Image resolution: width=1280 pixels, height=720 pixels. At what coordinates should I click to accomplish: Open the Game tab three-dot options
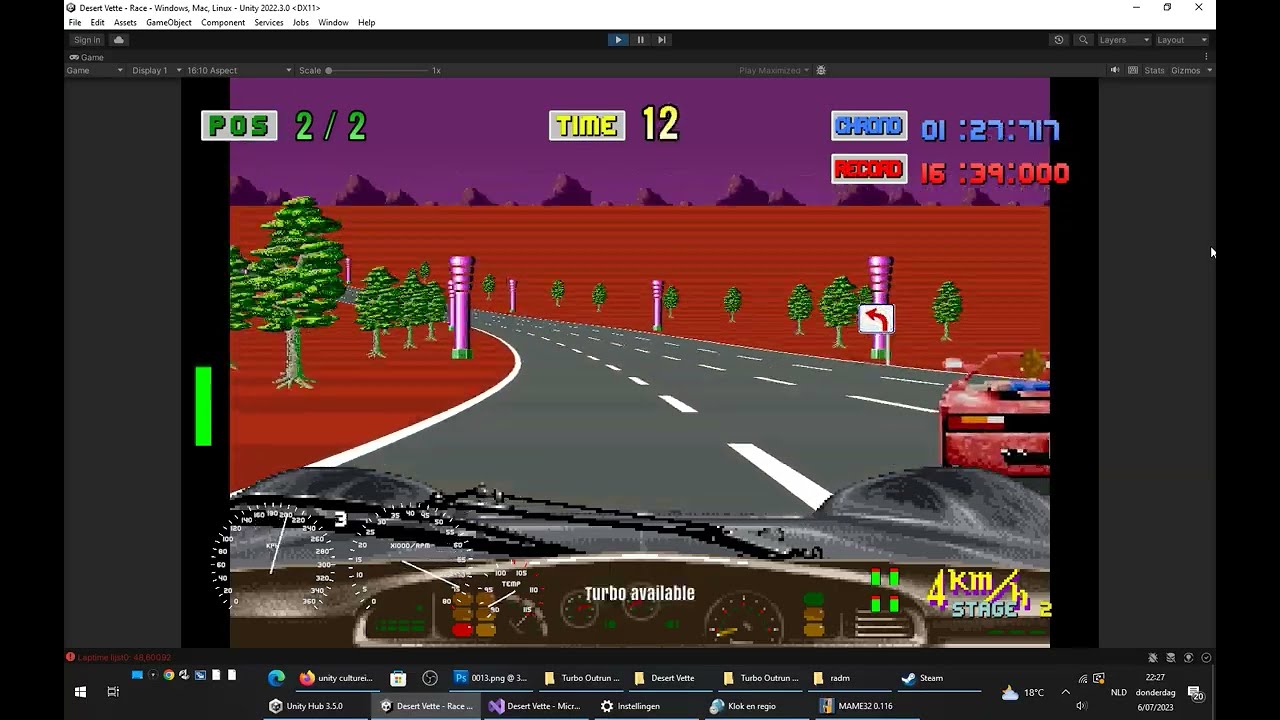[1206, 57]
